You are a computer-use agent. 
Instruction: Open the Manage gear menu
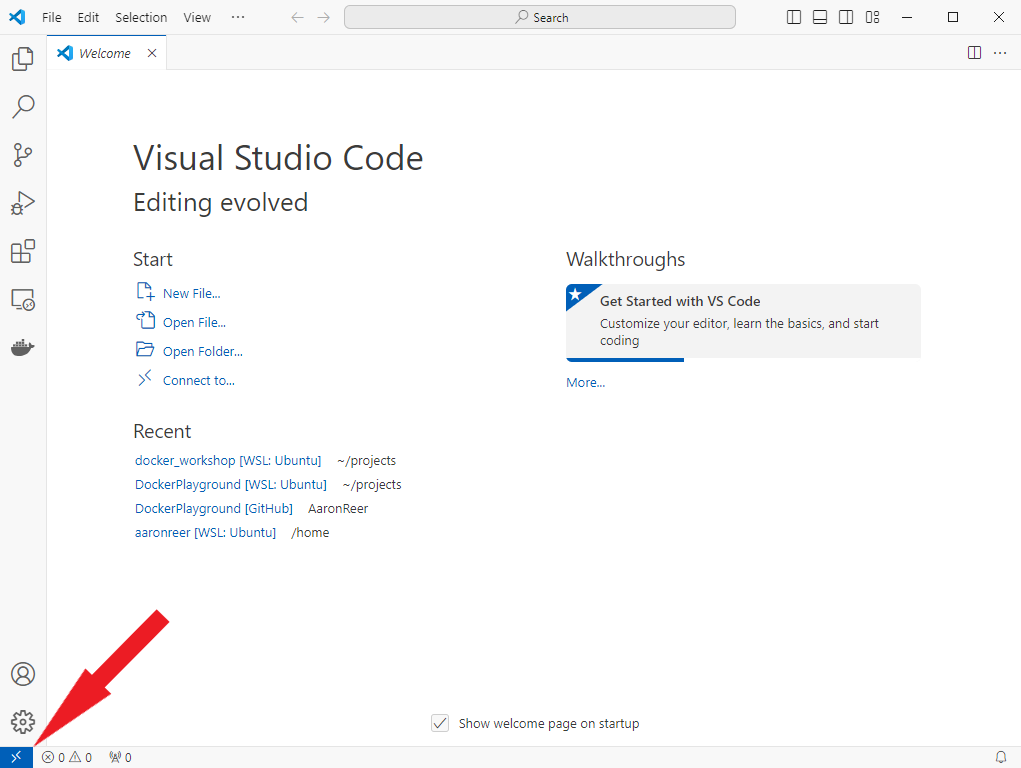[x=22, y=722]
